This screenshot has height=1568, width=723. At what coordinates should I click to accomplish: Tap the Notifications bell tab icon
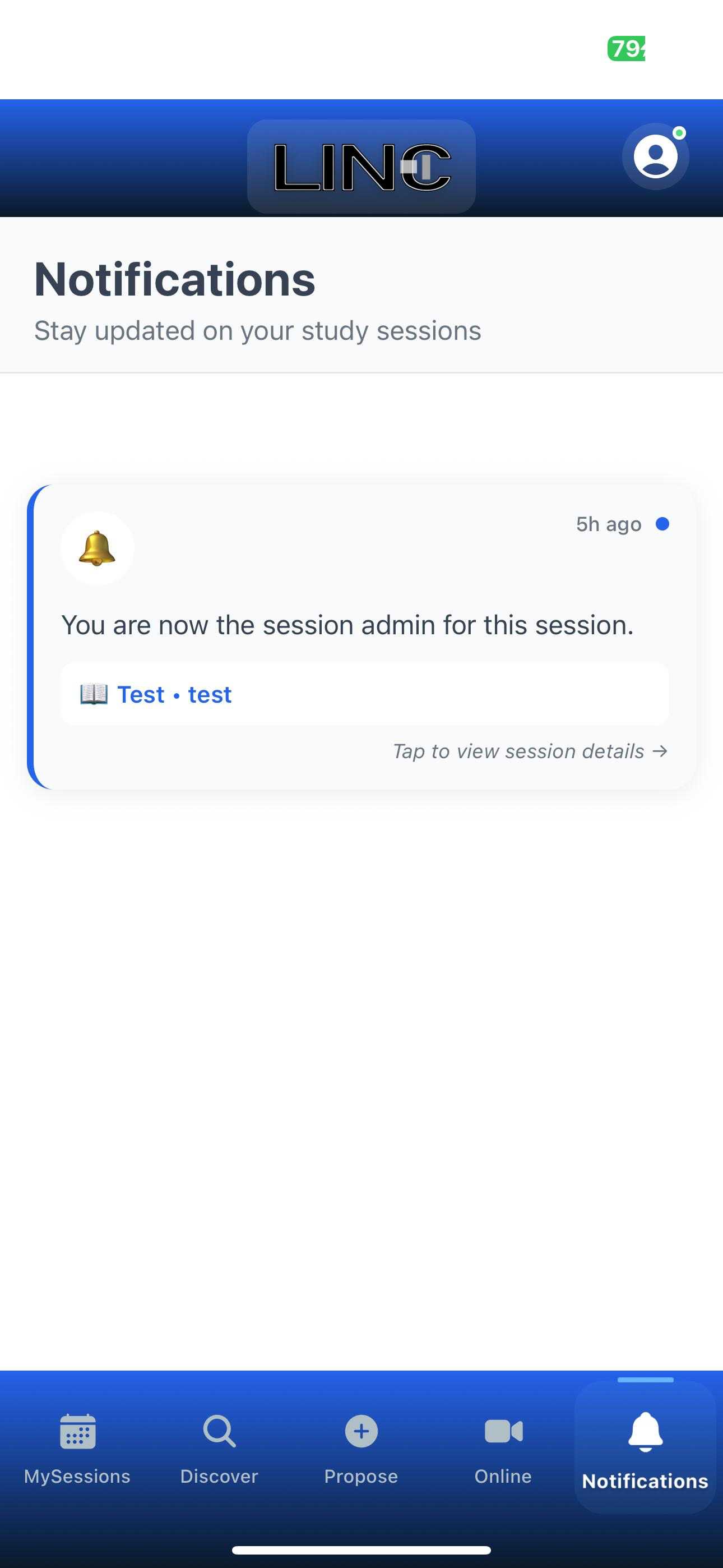coord(645,1432)
